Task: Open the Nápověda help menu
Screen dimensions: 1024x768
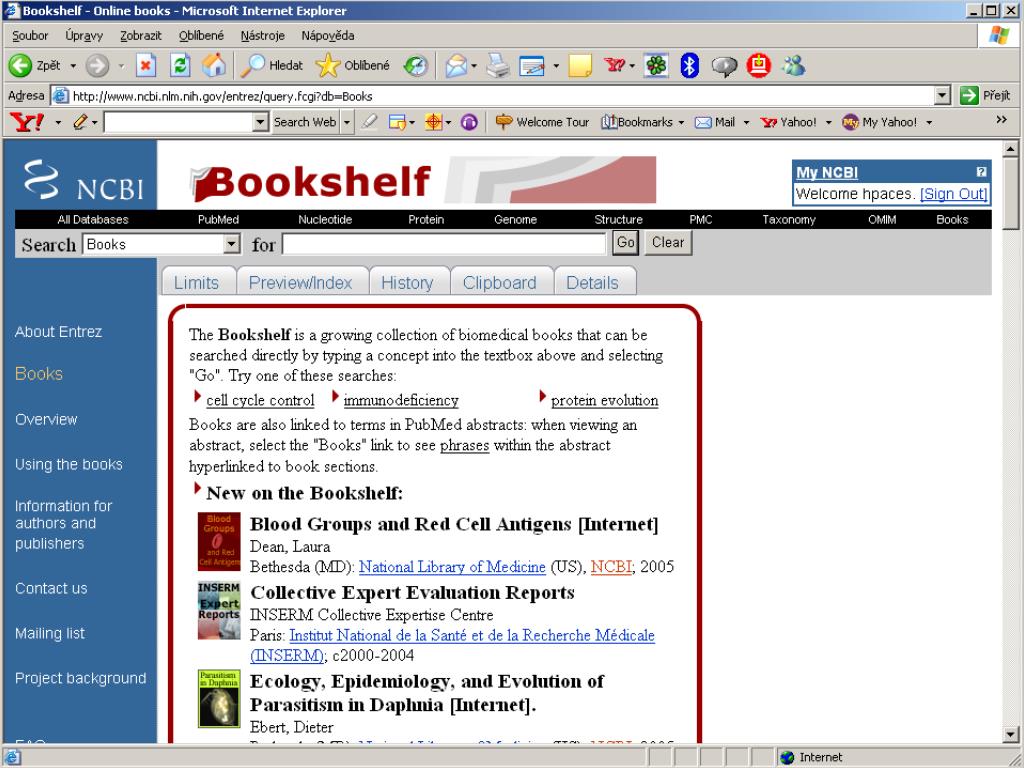Action: [328, 36]
